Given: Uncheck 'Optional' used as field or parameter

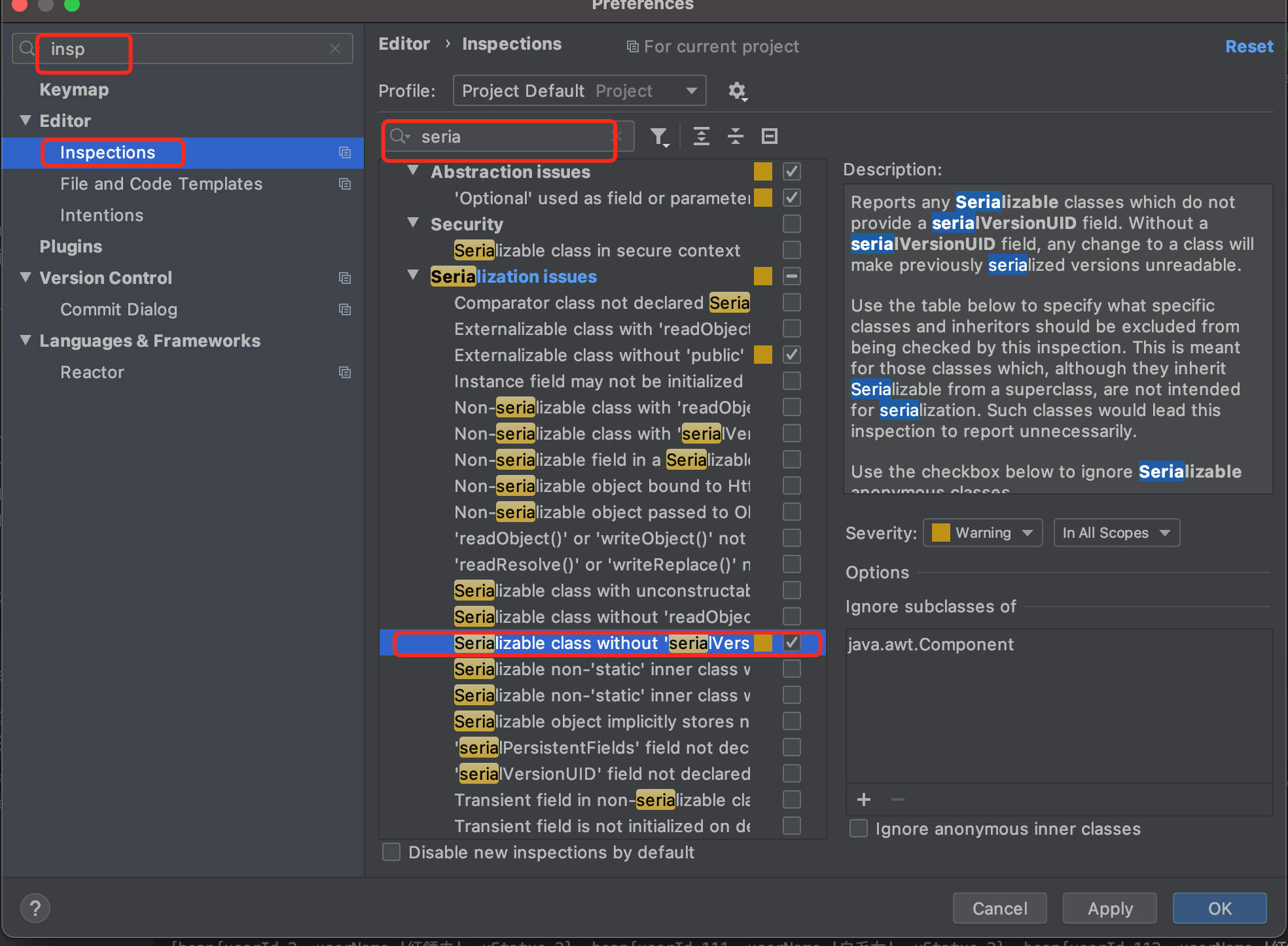Looking at the screenshot, I should pyautogui.click(x=792, y=198).
